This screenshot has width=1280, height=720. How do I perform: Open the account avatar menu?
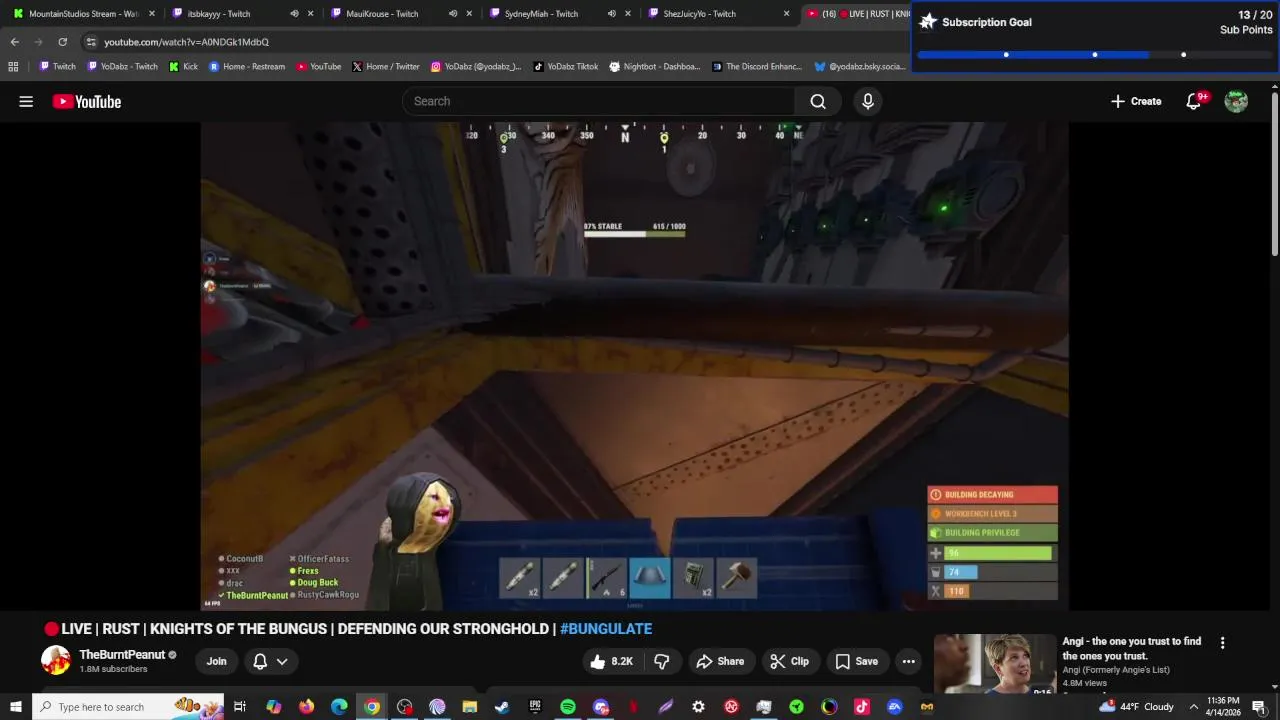click(x=1236, y=101)
